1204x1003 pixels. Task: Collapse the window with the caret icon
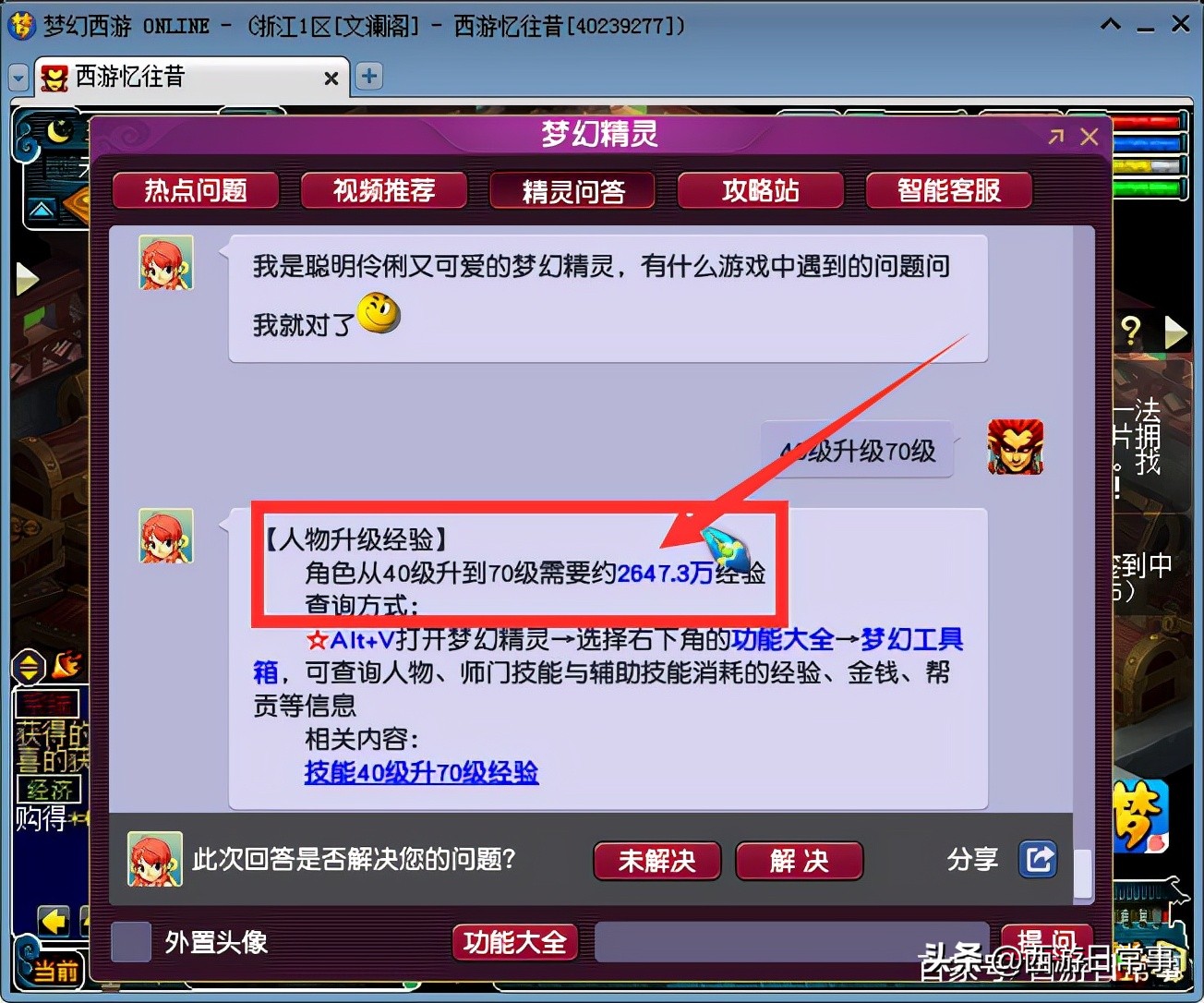point(1111,24)
